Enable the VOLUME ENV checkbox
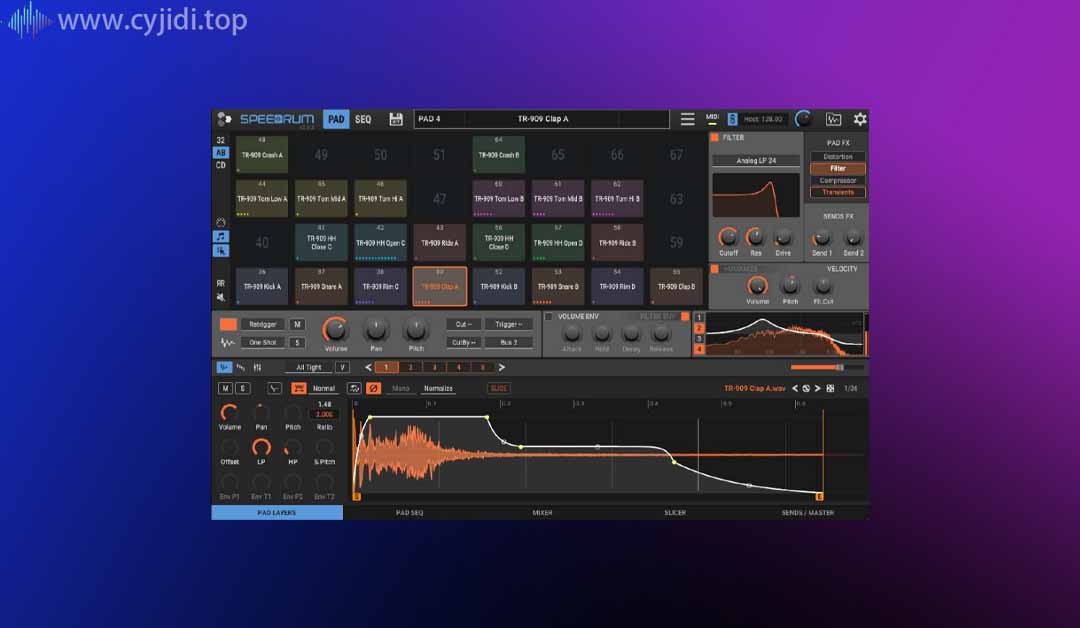This screenshot has width=1080, height=628. coord(549,317)
